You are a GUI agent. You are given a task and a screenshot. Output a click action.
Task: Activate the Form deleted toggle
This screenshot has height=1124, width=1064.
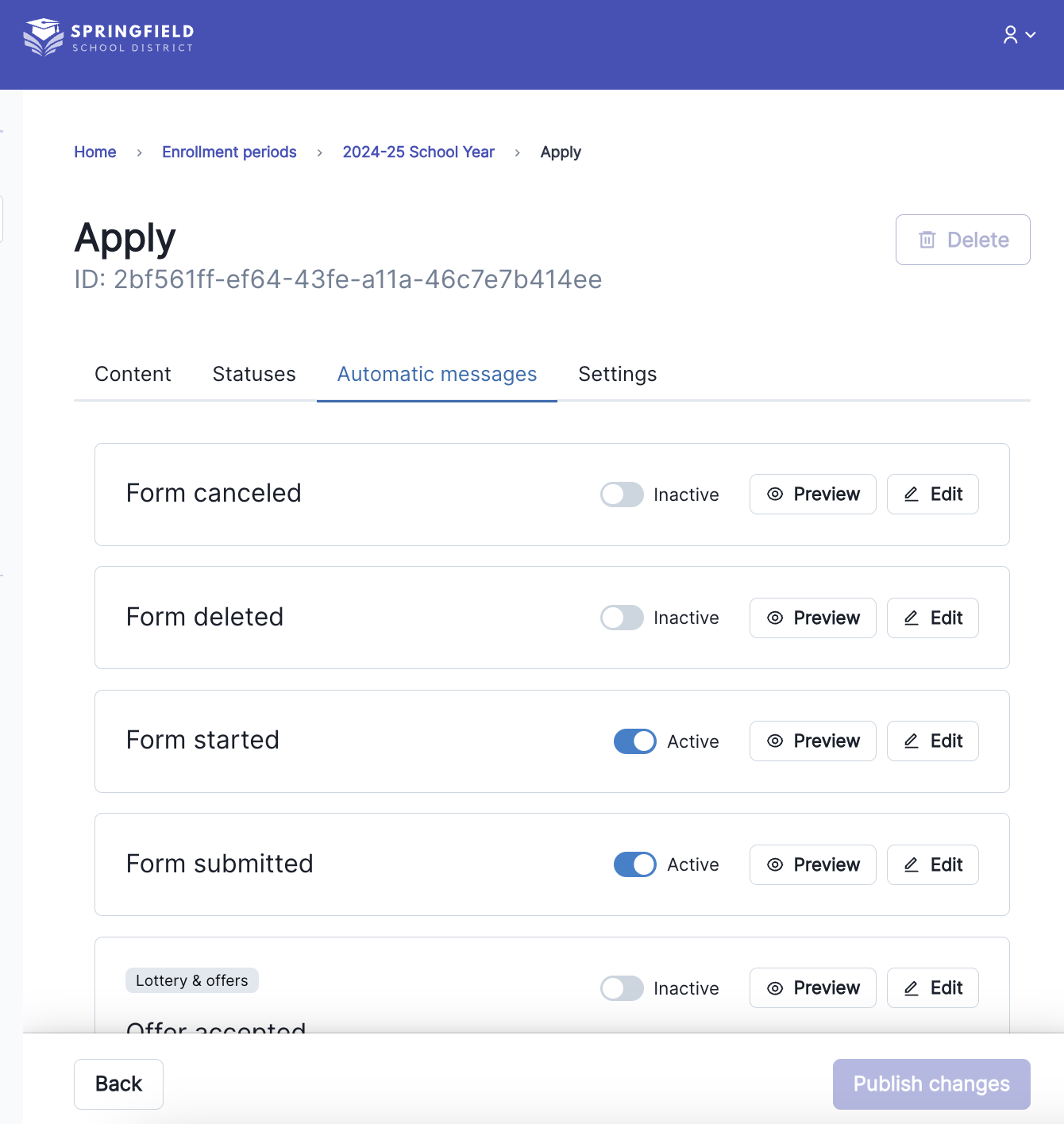pyautogui.click(x=622, y=618)
